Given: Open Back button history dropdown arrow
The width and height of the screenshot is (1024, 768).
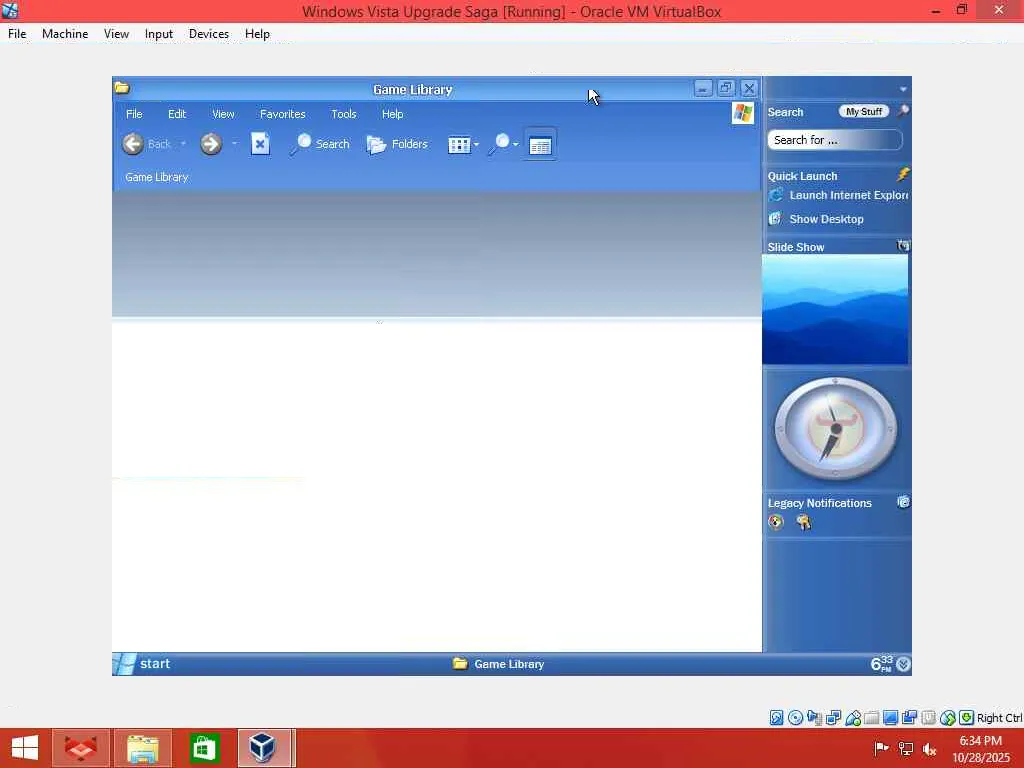Looking at the screenshot, I should (184, 144).
